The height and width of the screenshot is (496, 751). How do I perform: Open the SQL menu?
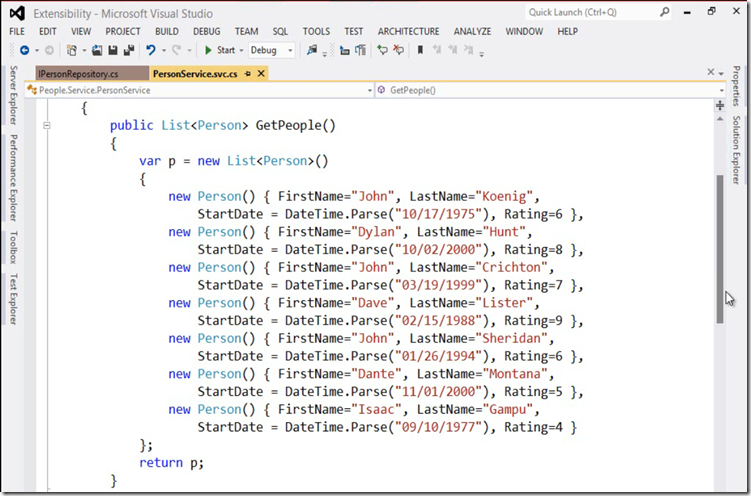pyautogui.click(x=280, y=32)
